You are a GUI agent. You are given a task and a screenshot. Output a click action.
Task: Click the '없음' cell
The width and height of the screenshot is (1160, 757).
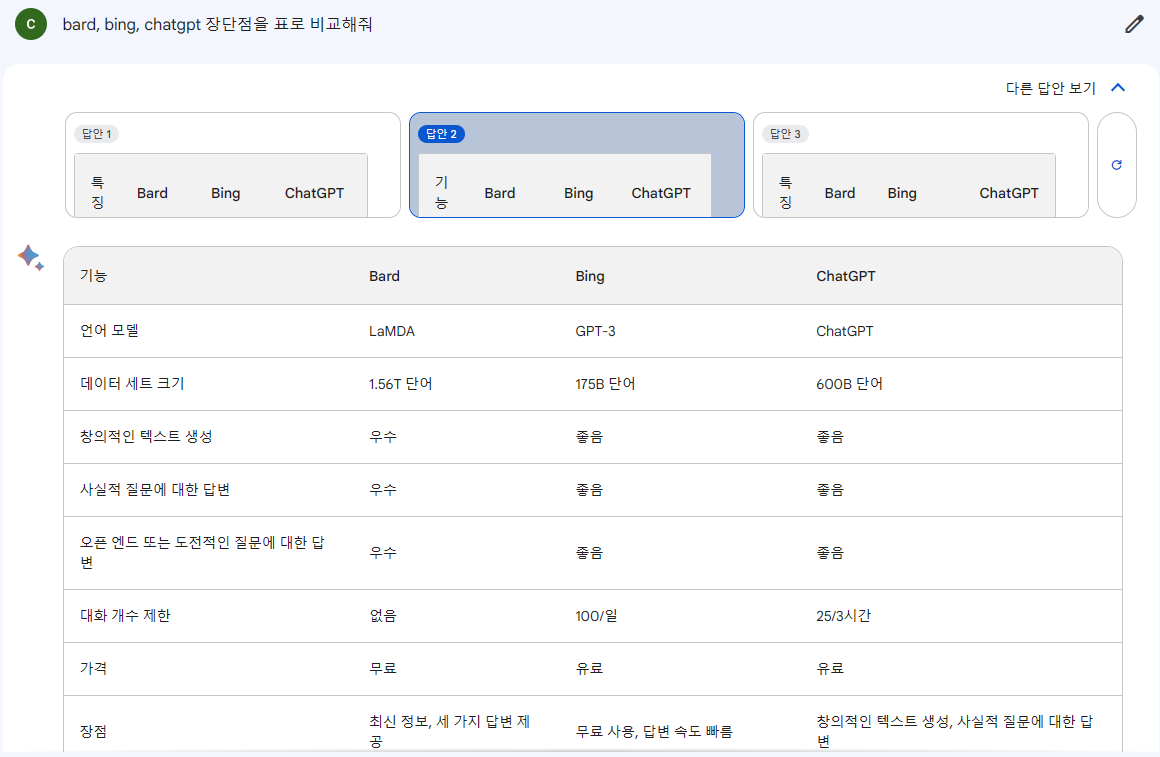coord(382,616)
